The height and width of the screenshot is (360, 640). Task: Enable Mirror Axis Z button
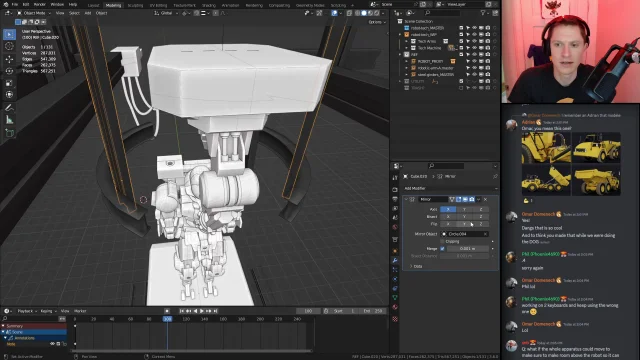pos(480,209)
